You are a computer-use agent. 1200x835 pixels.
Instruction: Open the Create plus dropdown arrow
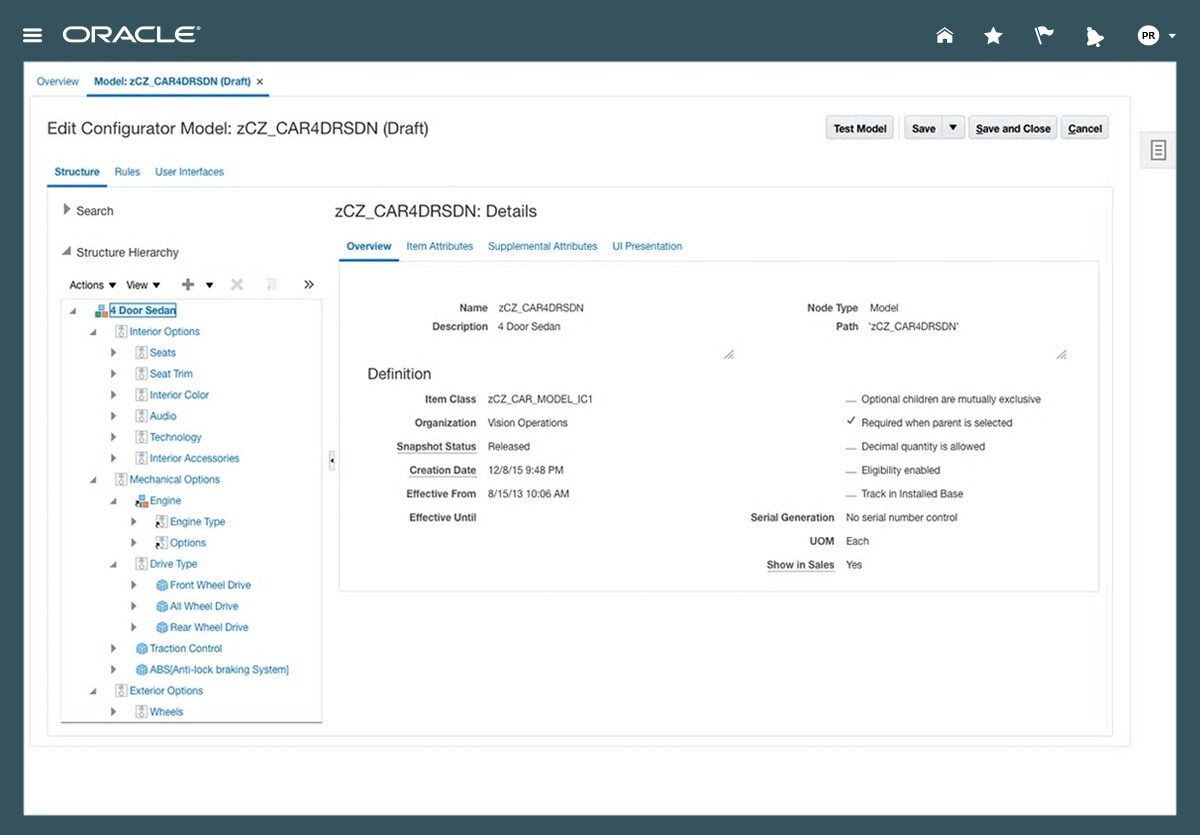point(209,285)
